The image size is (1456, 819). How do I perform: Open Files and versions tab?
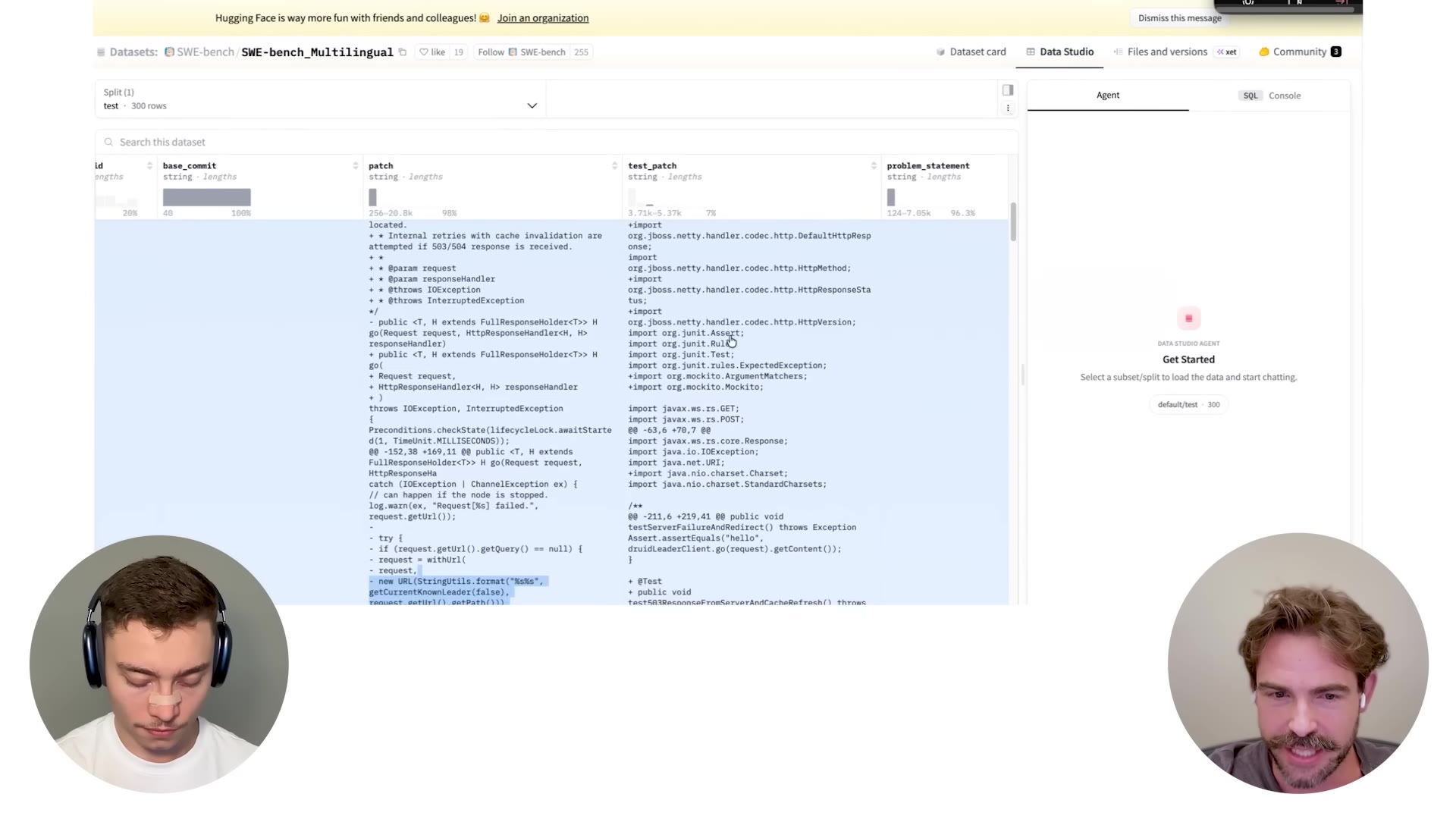(1160, 52)
